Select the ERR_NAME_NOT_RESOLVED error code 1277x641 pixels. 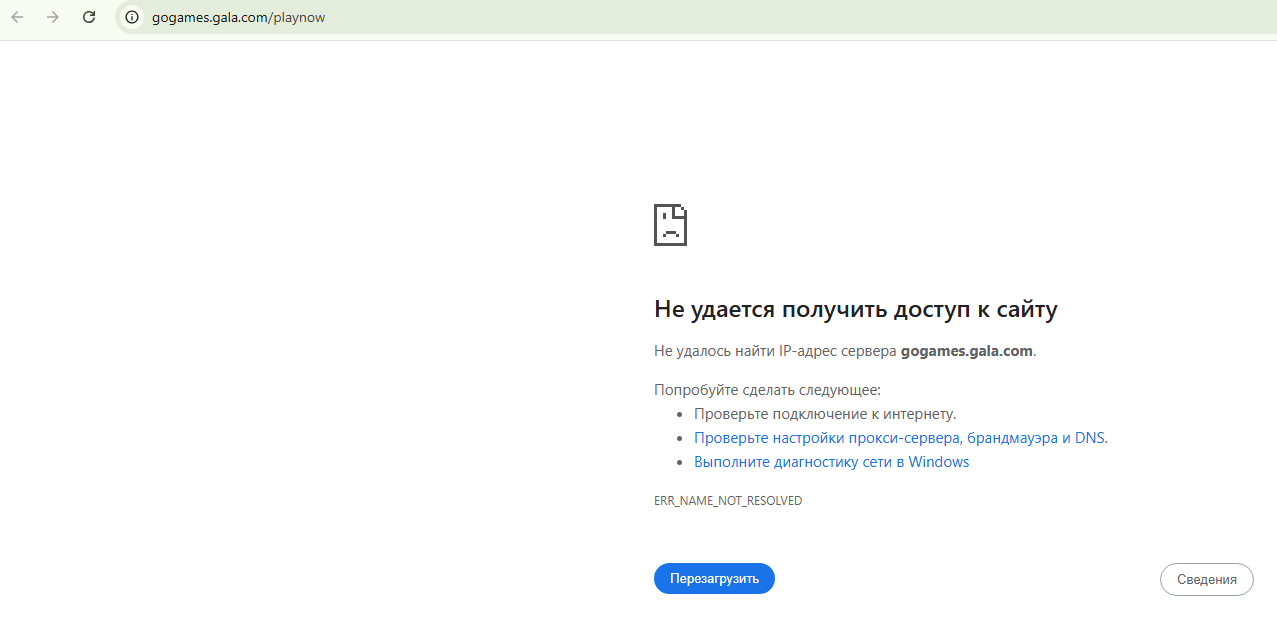728,501
